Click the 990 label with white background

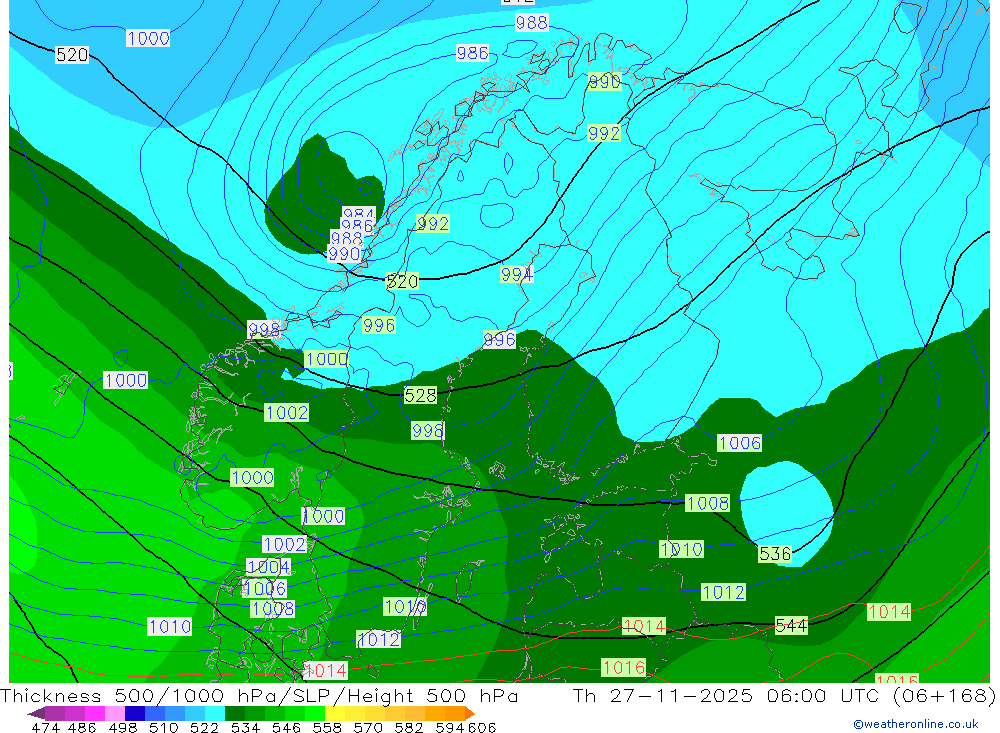click(344, 254)
